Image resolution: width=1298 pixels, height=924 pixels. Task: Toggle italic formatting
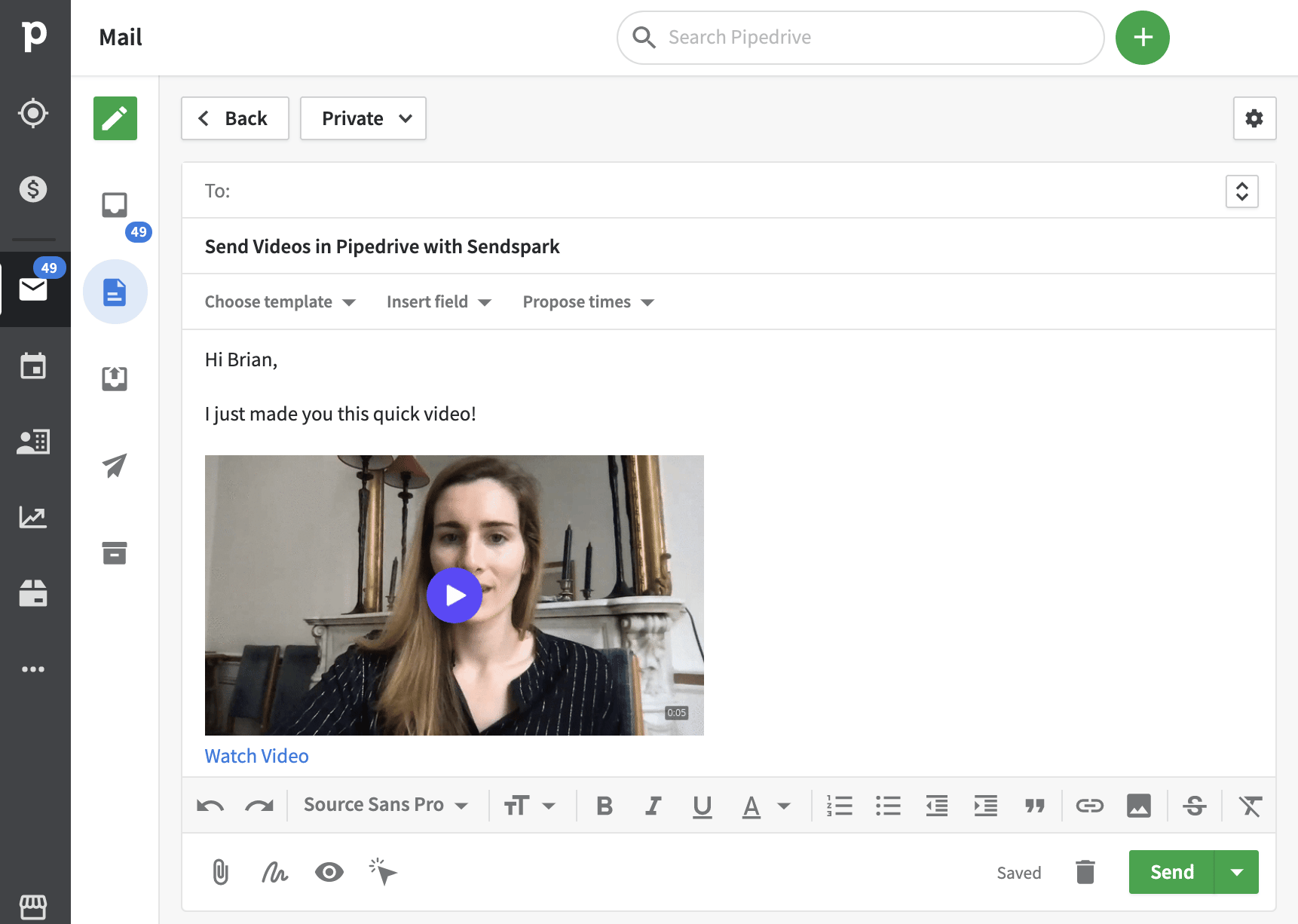[x=654, y=806]
